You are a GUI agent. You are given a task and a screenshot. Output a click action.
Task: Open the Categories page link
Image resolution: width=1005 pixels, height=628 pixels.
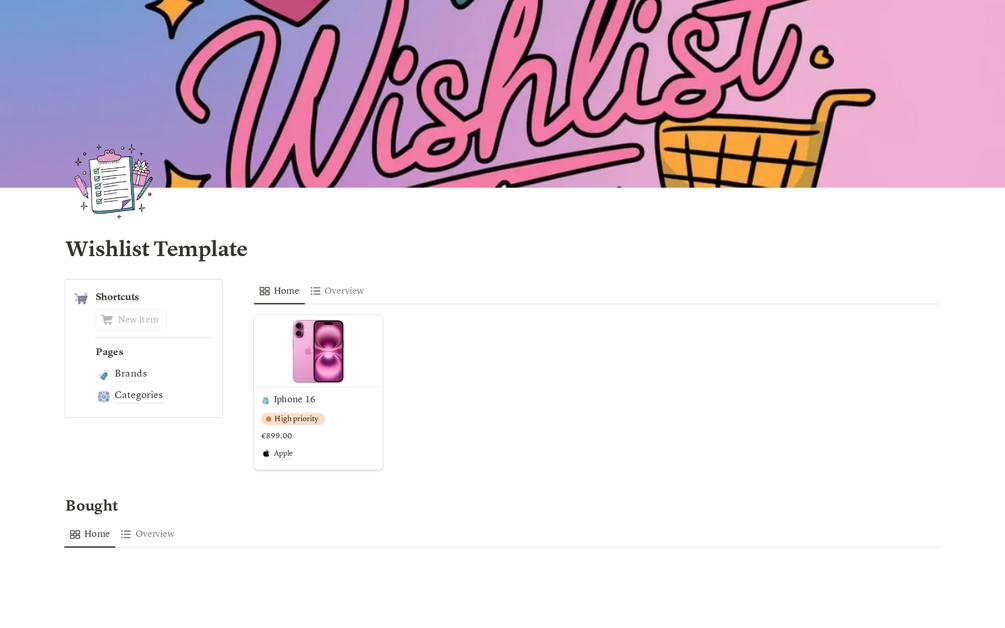coord(138,395)
